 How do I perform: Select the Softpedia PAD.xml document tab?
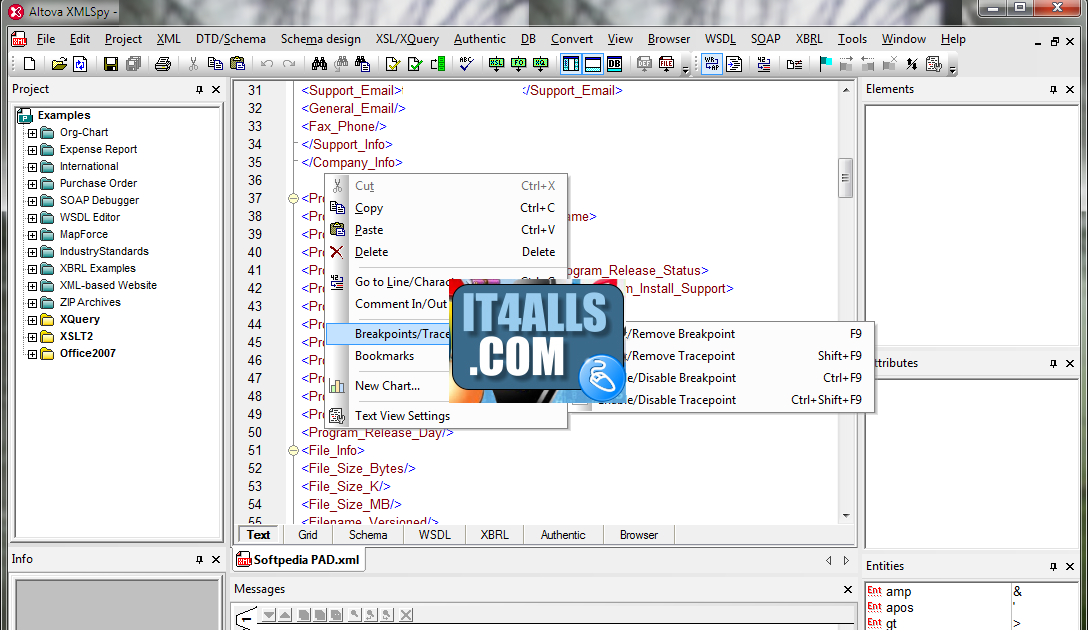coord(299,559)
